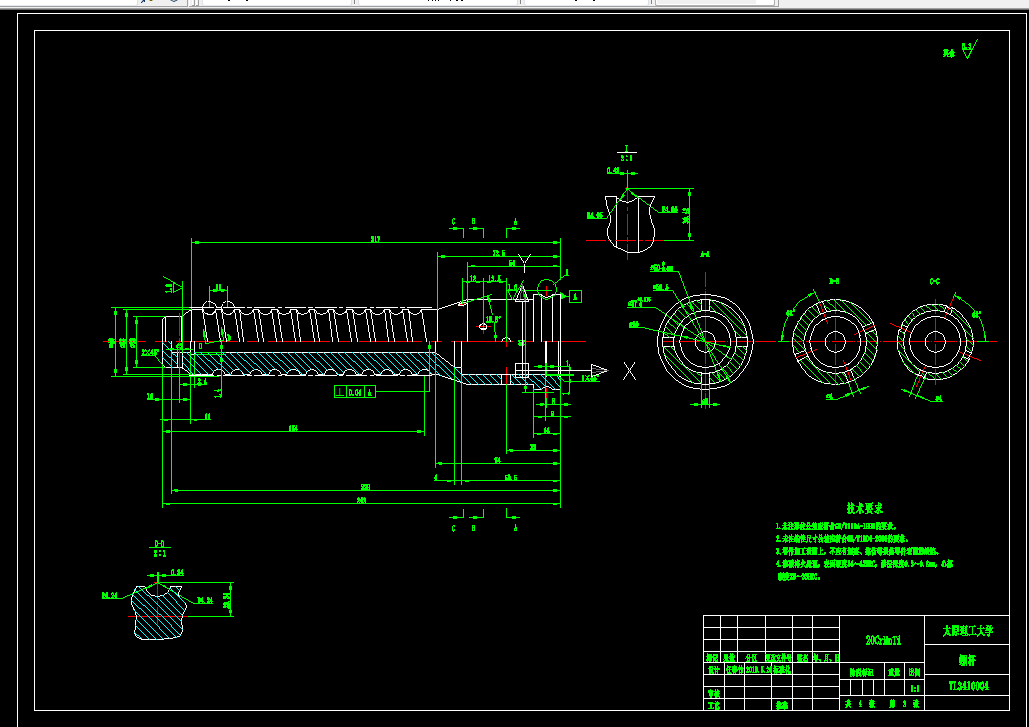1029x727 pixels.
Task: Click the UCS X-axis arrowhead
Action: (599, 371)
